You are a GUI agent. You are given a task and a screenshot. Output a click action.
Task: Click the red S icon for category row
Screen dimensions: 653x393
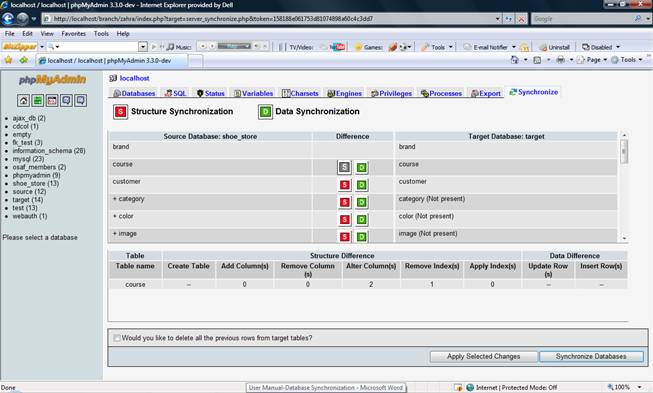point(344,202)
